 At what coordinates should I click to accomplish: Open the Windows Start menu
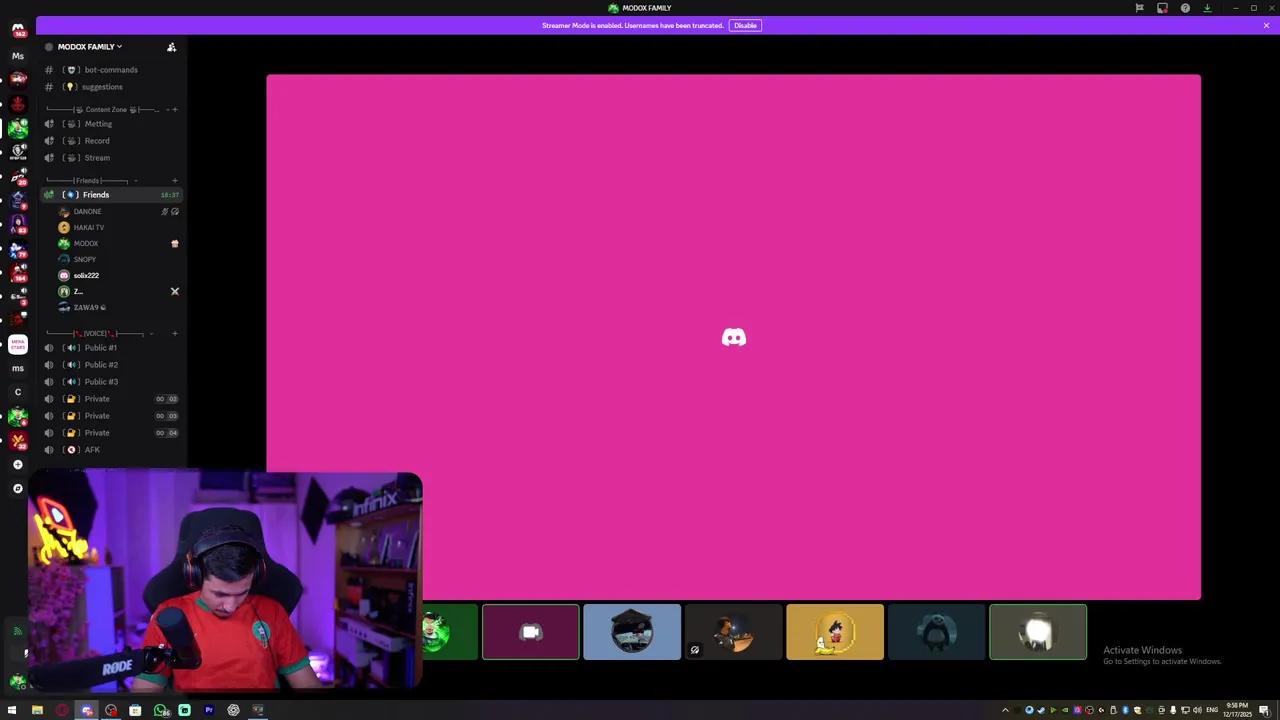[12, 710]
